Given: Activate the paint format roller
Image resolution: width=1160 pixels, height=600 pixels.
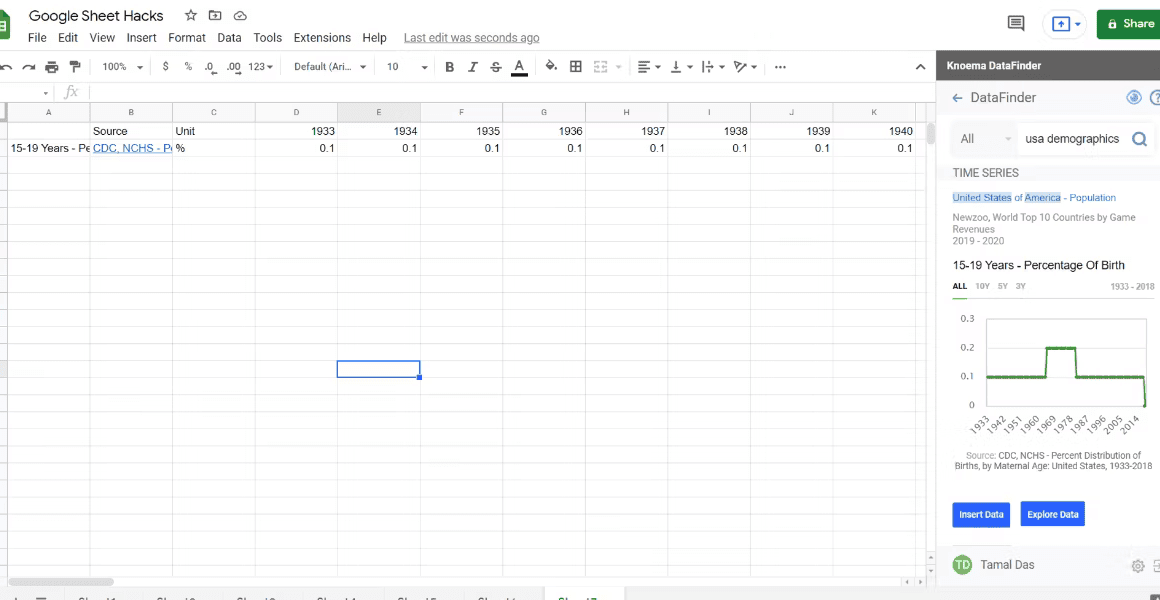Looking at the screenshot, I should (x=75, y=67).
